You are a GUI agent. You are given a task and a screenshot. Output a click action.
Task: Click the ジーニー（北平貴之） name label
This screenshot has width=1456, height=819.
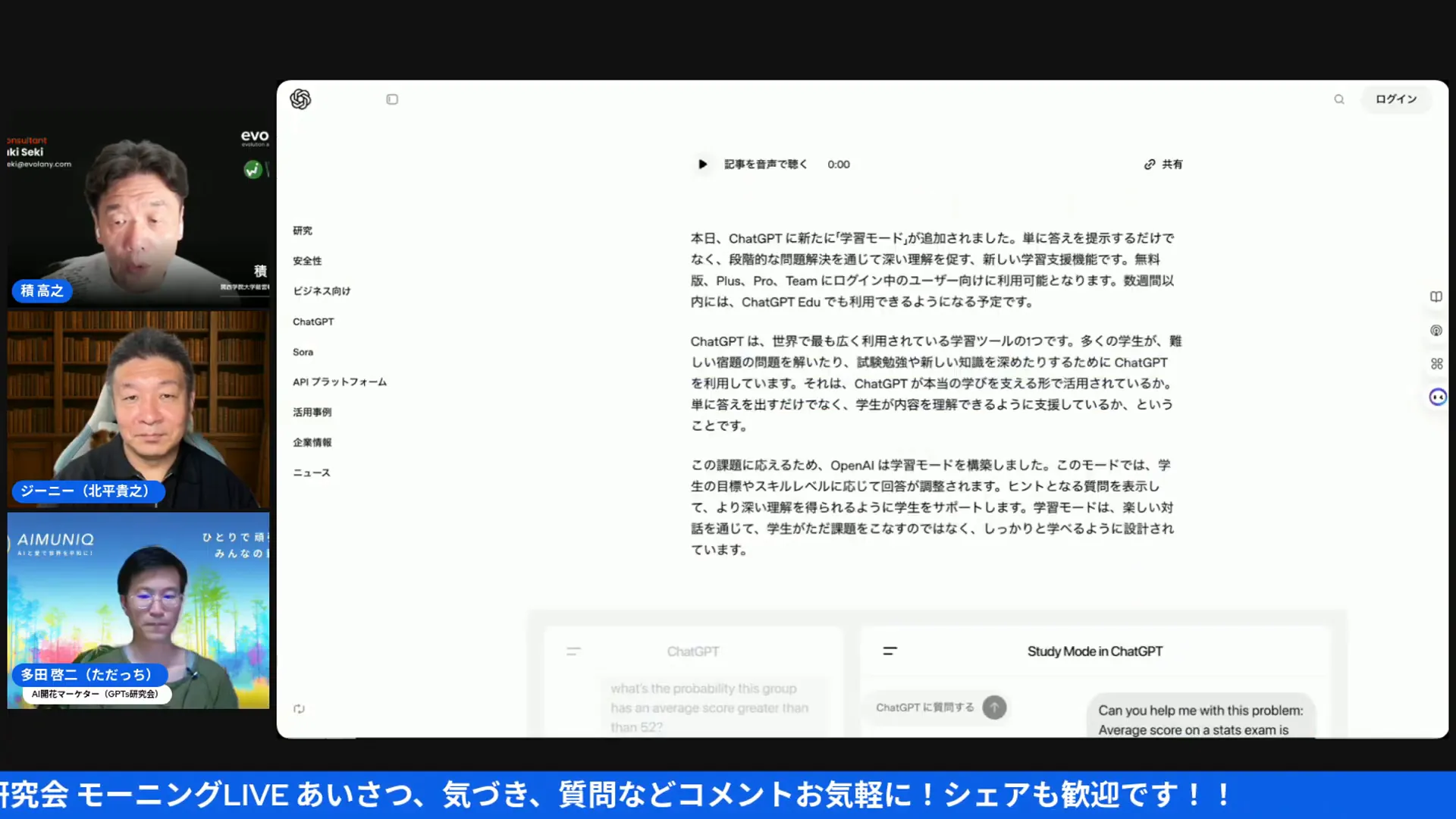click(x=87, y=491)
